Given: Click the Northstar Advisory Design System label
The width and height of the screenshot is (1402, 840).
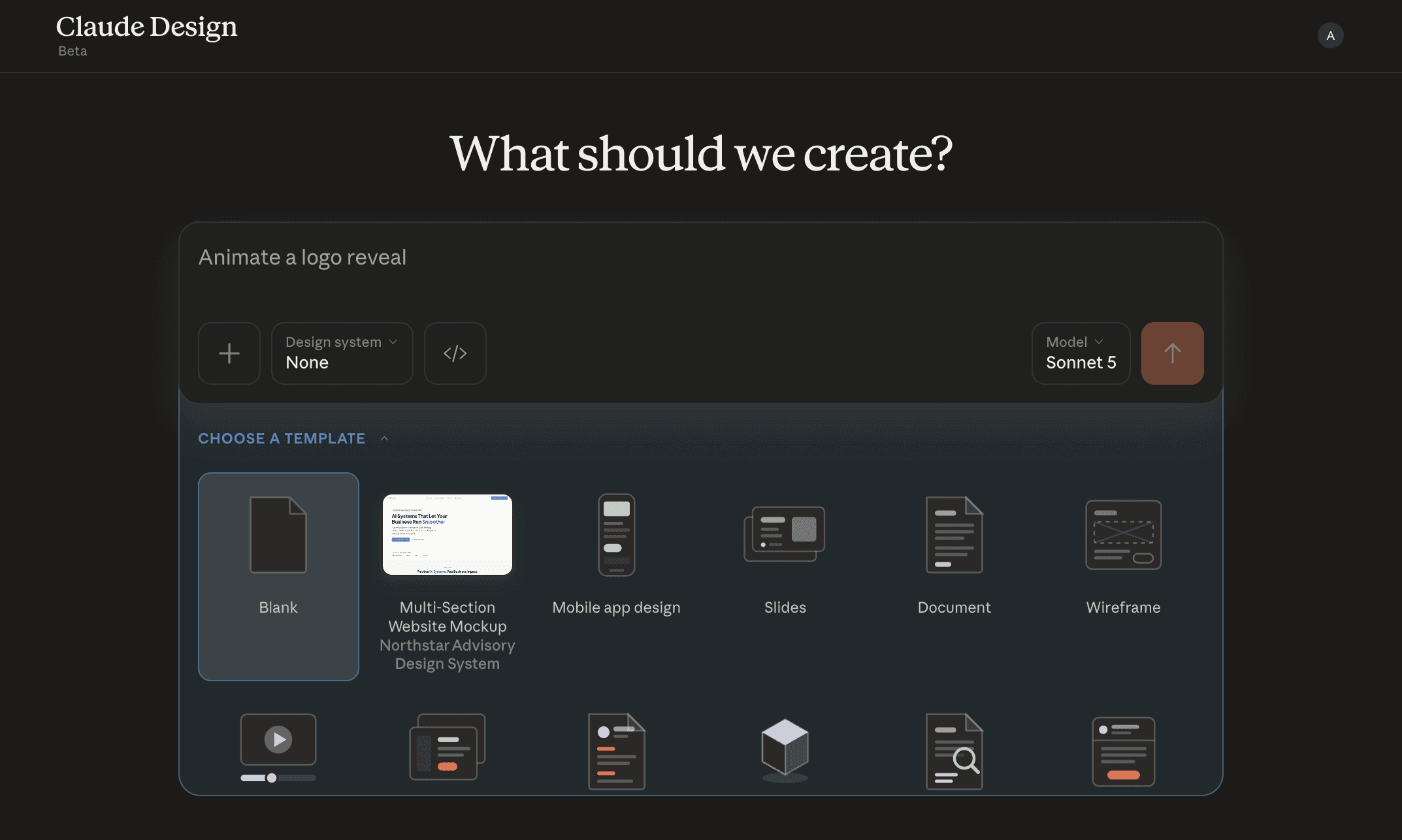Looking at the screenshot, I should pos(448,654).
